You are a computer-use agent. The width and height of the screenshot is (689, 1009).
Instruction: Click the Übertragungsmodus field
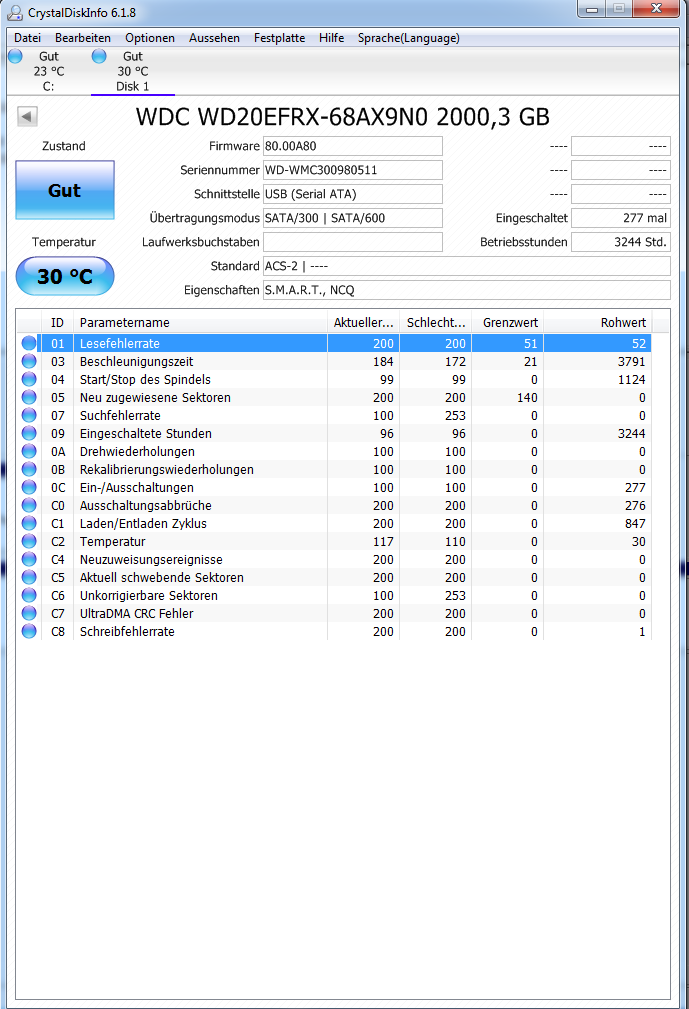[x=353, y=218]
